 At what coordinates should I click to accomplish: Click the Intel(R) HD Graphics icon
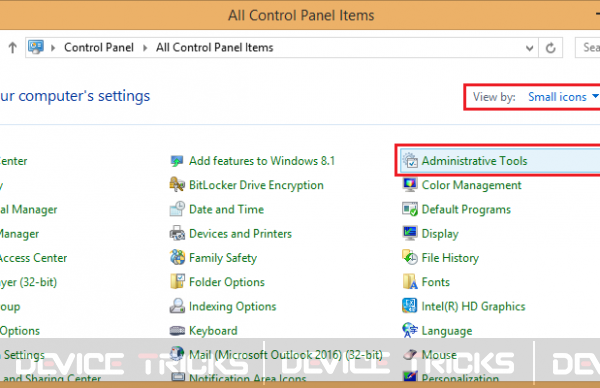(x=410, y=306)
